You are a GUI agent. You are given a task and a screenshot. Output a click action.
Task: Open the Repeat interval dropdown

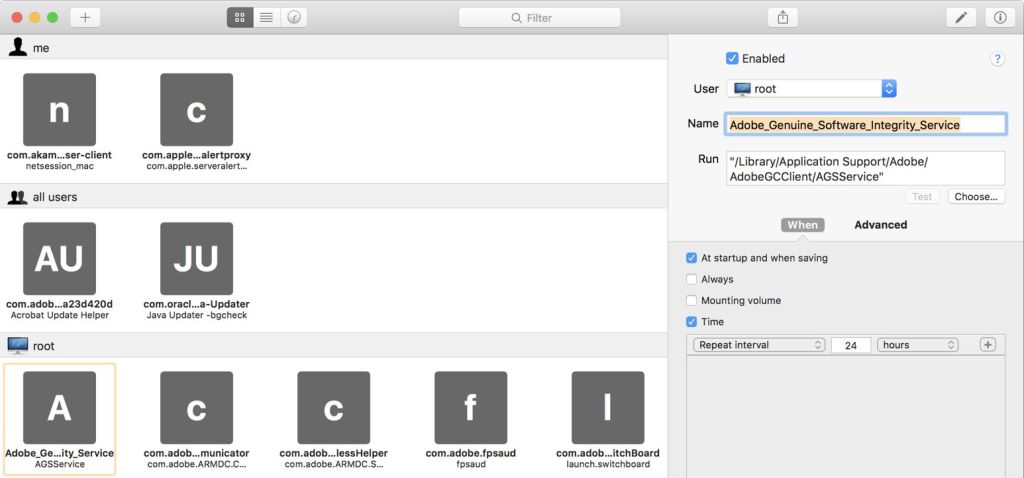pos(759,345)
